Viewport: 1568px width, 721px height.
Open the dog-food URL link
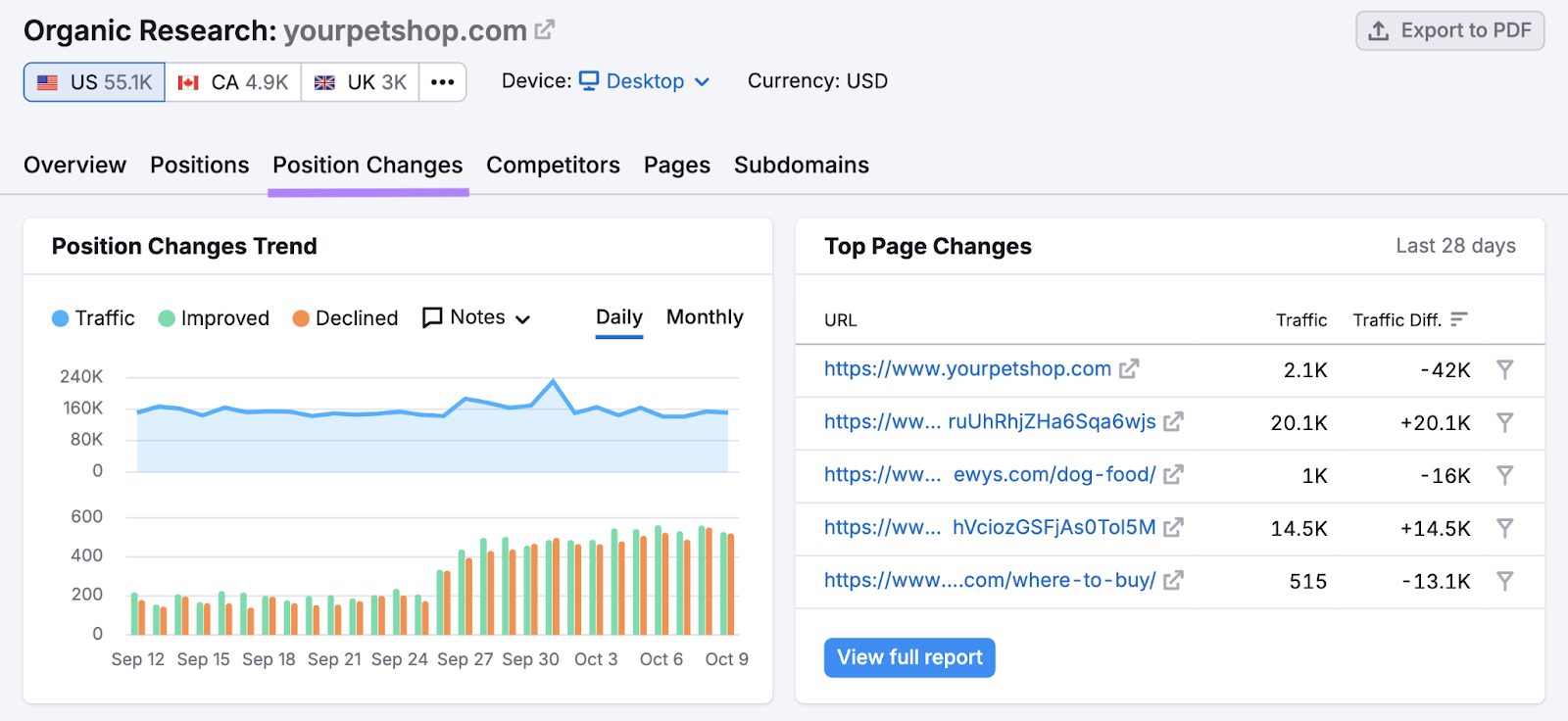990,475
